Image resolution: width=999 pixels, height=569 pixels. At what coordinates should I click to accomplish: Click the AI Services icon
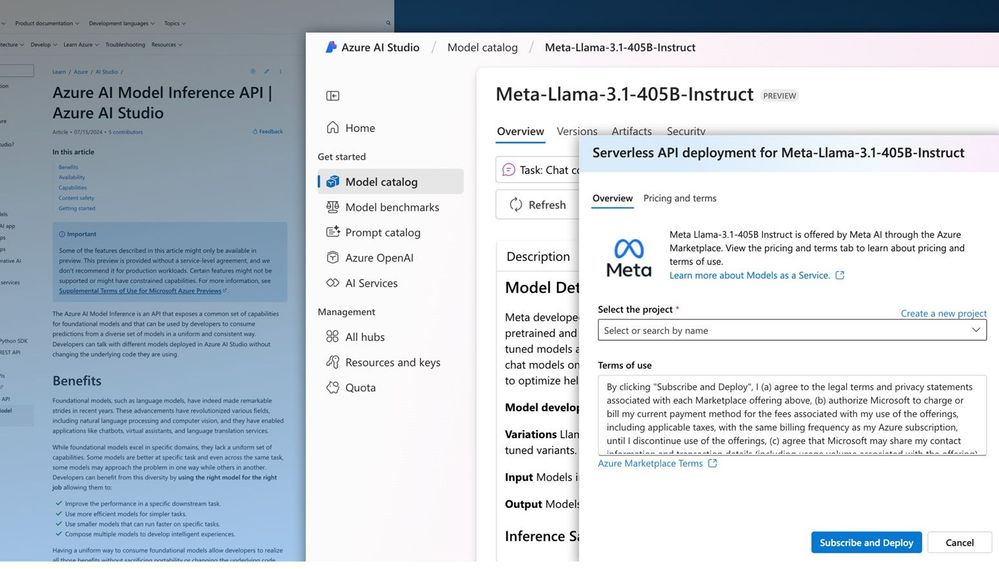[x=333, y=283]
